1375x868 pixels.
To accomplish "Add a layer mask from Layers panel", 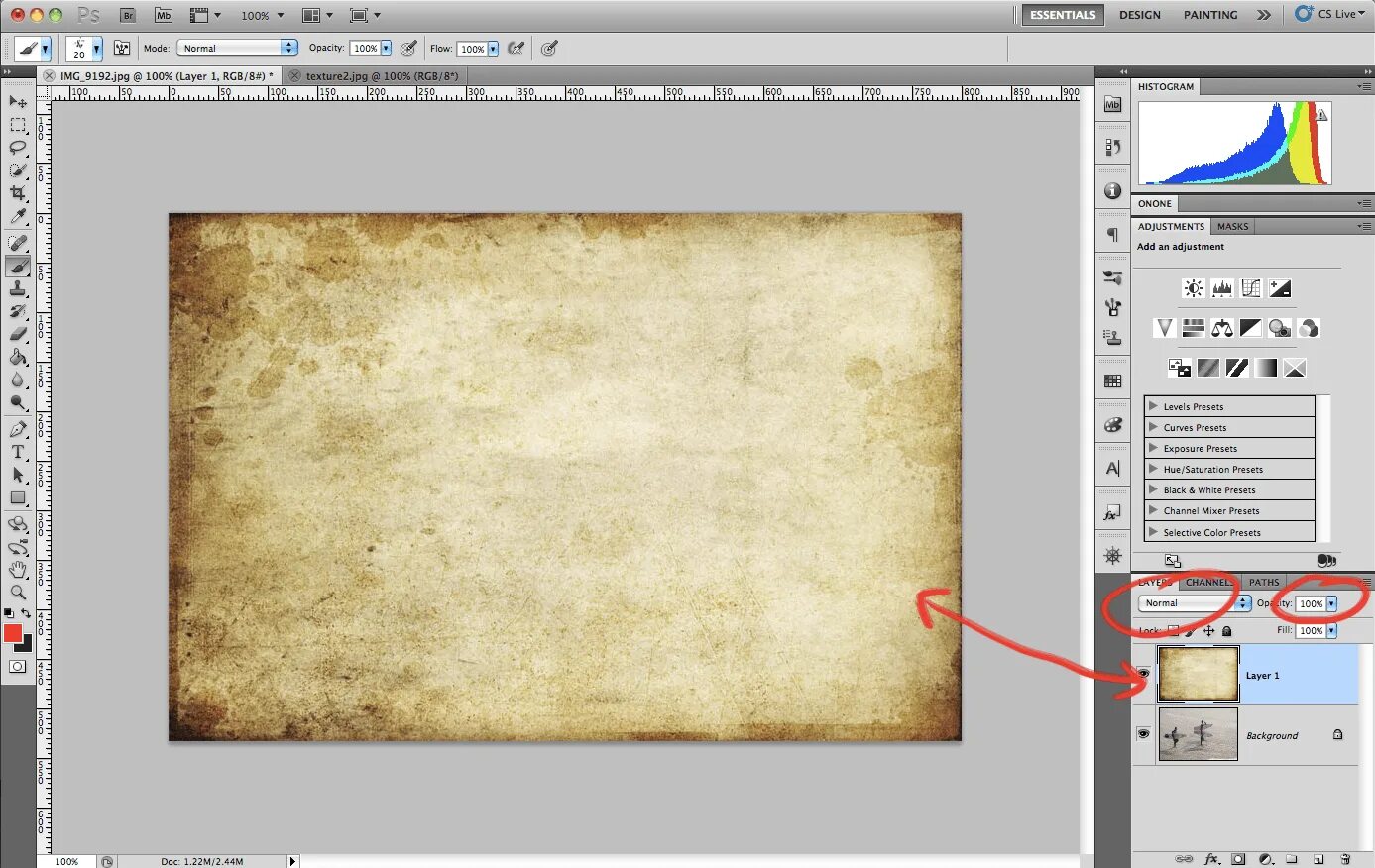I will tap(1238, 859).
